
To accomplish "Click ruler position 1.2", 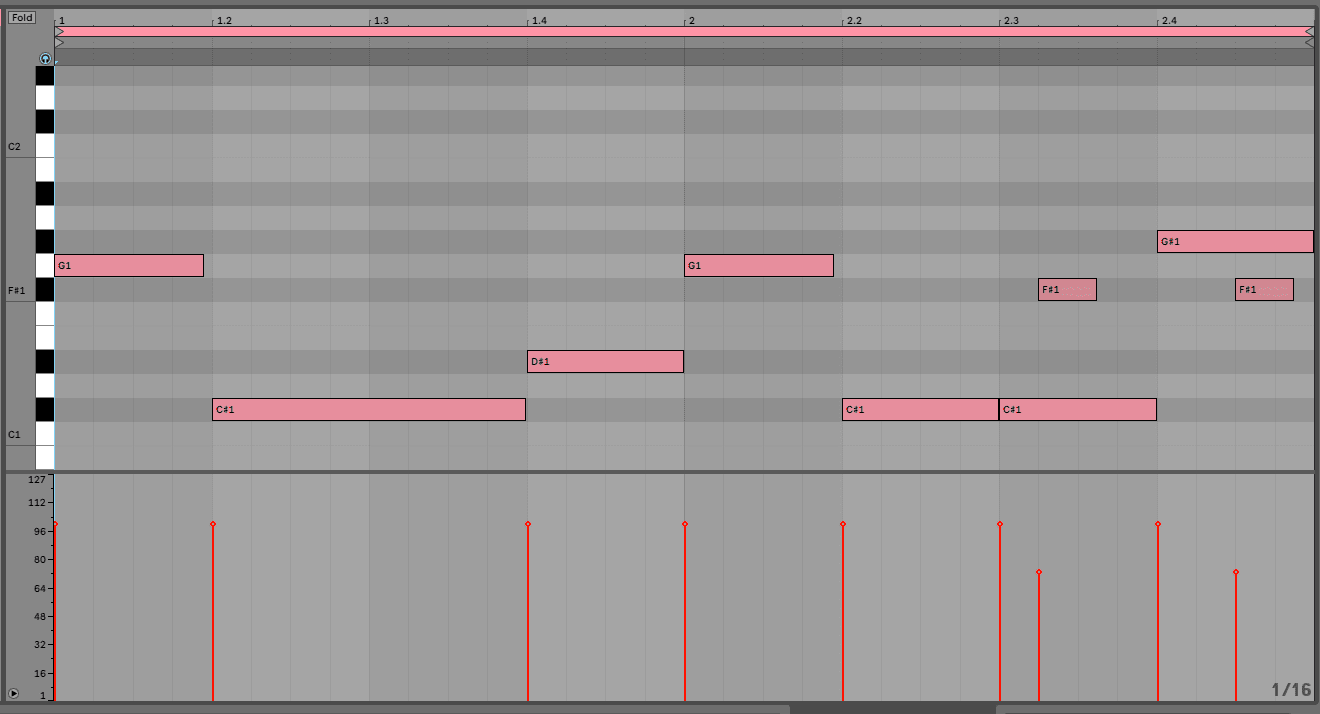I will (x=224, y=20).
